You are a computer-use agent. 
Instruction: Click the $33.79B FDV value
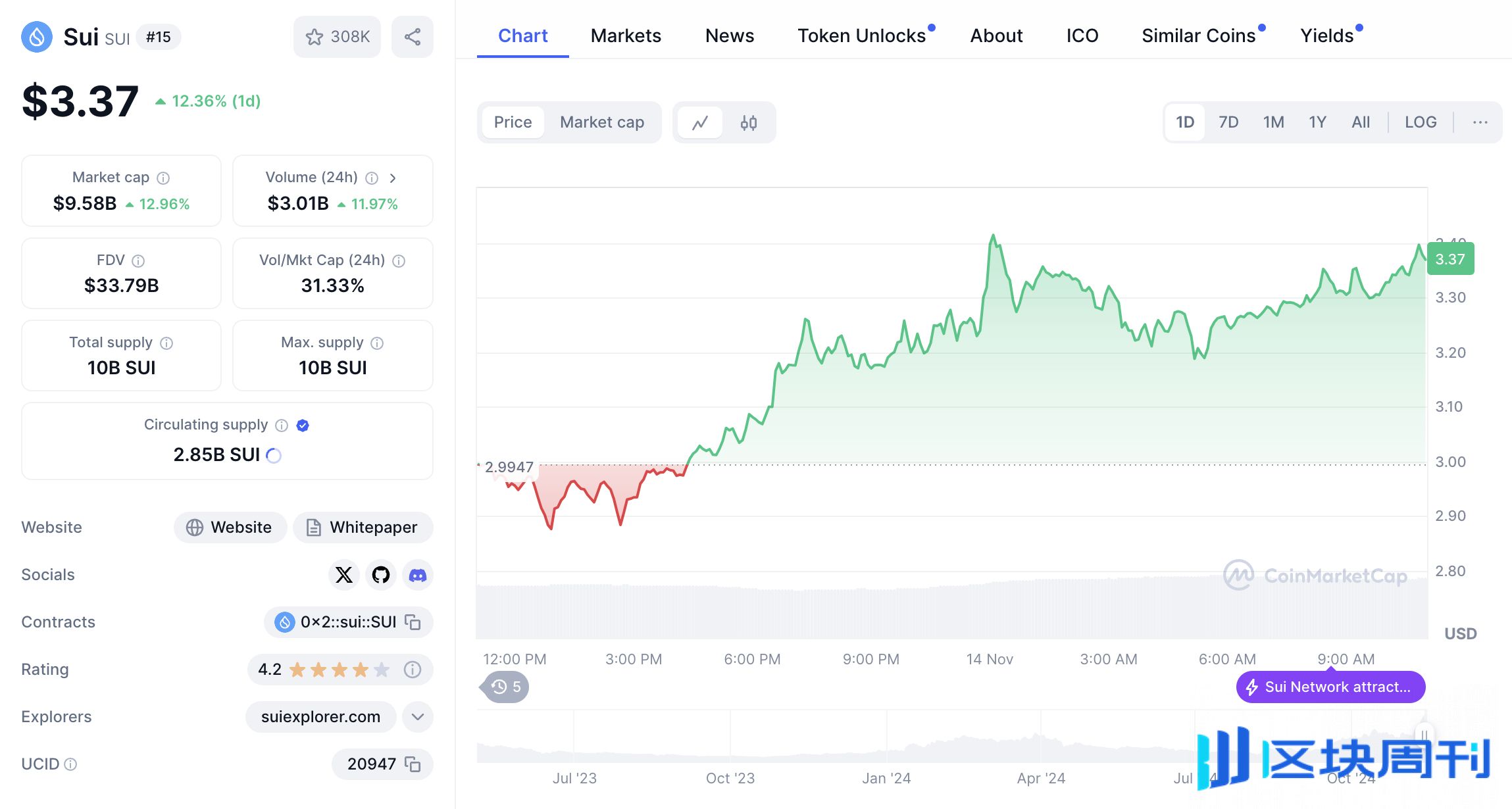click(122, 286)
